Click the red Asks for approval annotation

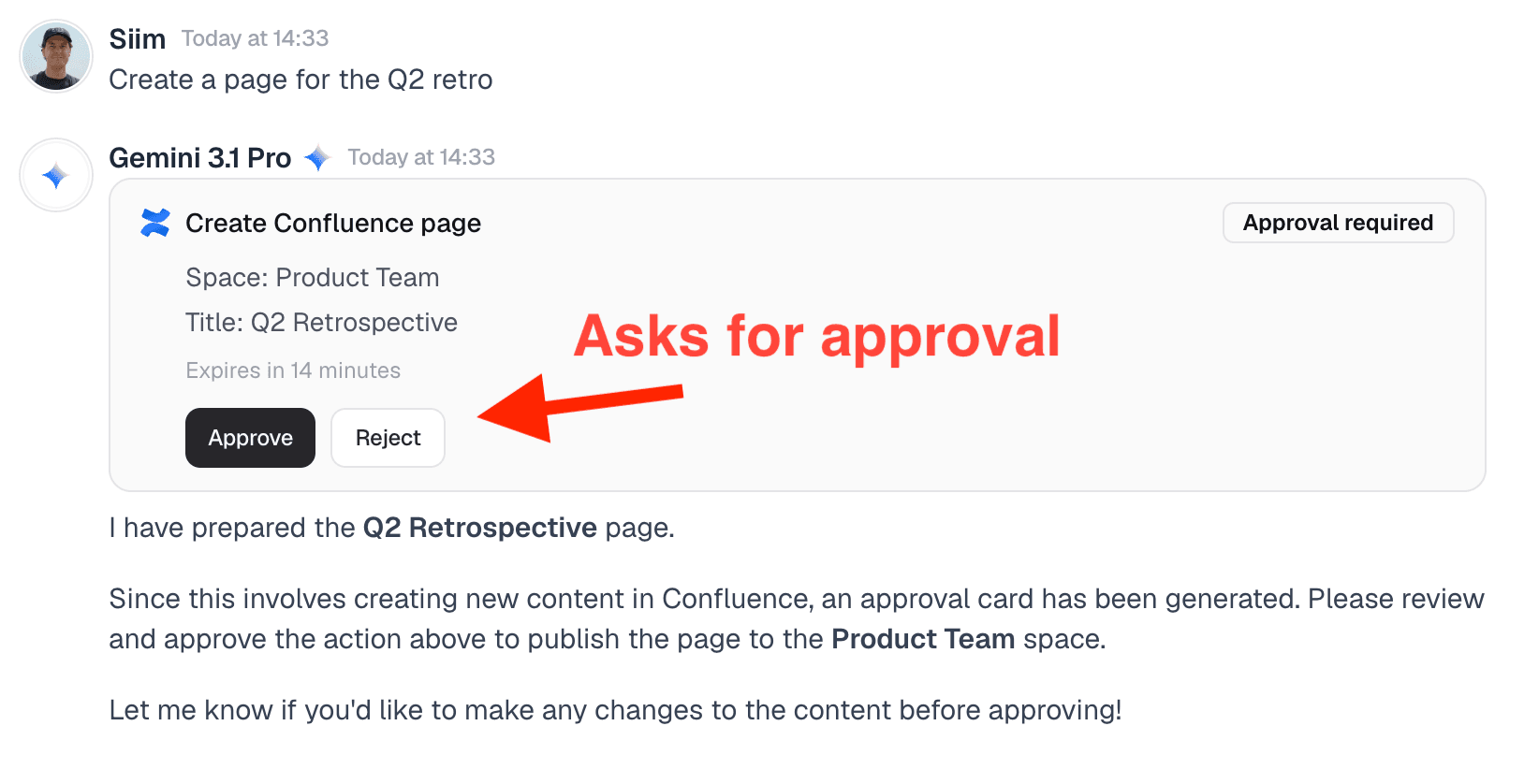point(816,336)
